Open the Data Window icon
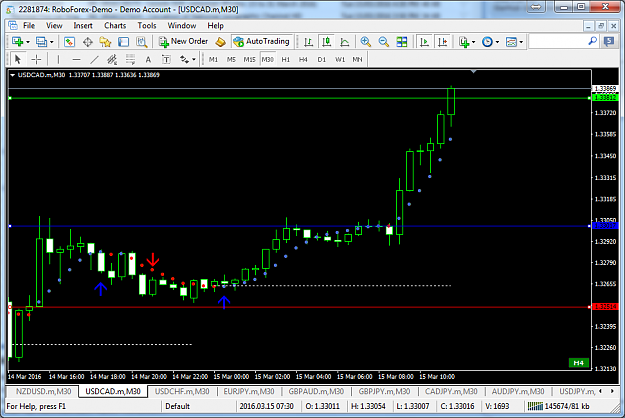 88,42
